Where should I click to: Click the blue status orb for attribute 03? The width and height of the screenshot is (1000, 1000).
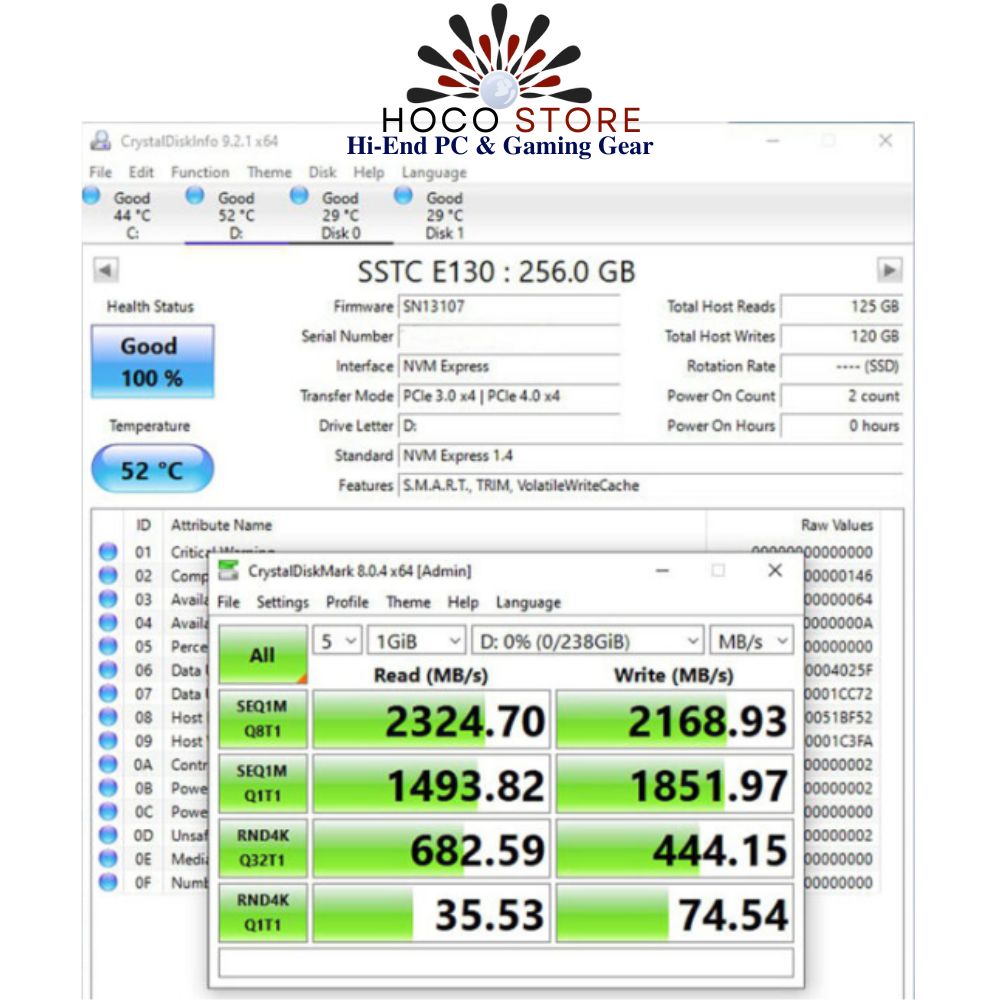click(108, 599)
